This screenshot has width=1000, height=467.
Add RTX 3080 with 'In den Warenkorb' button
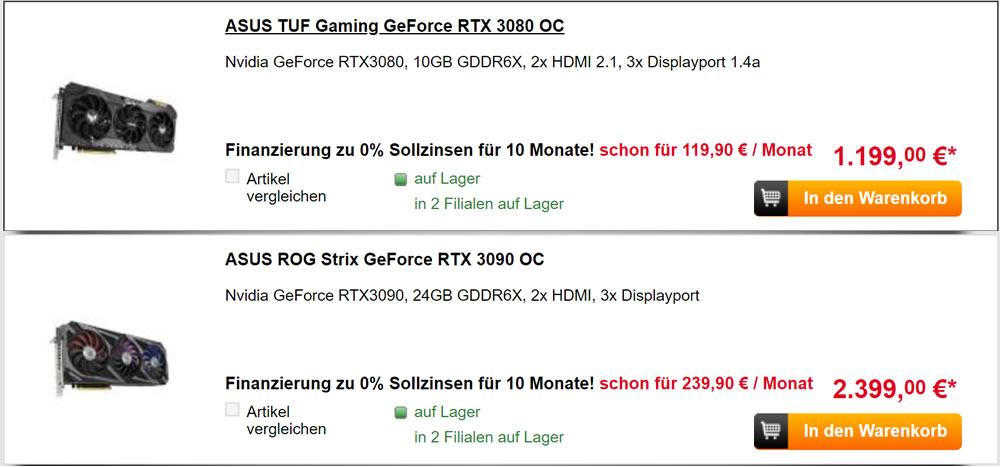pyautogui.click(x=874, y=198)
